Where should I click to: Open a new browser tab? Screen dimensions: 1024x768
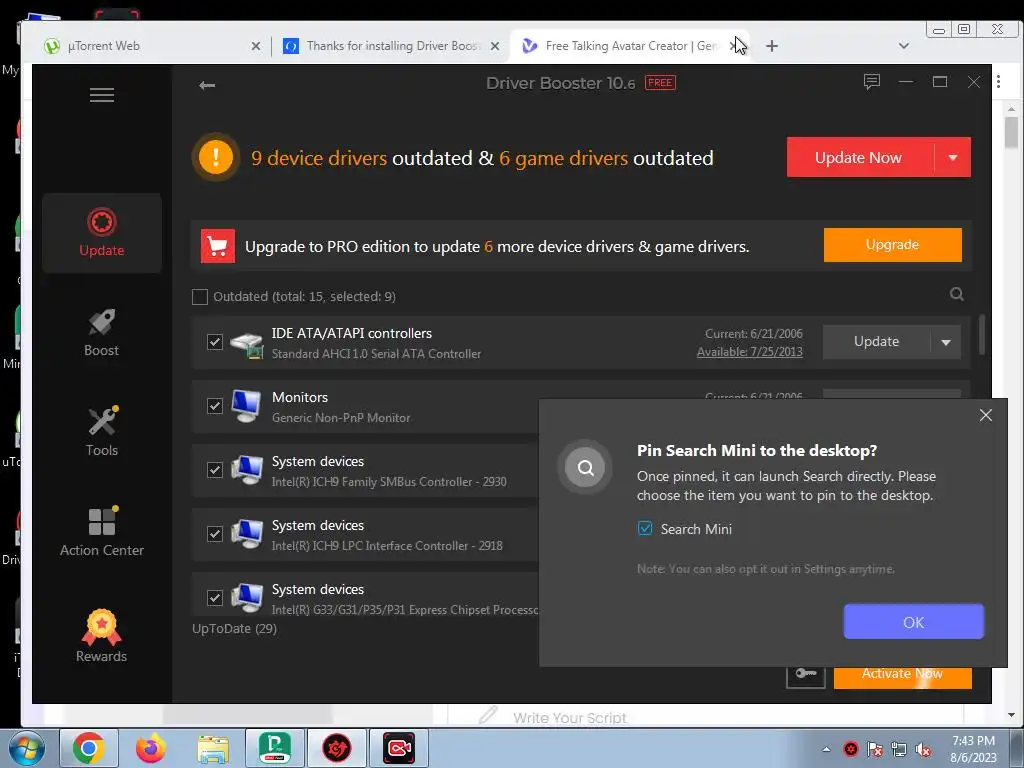(x=772, y=46)
